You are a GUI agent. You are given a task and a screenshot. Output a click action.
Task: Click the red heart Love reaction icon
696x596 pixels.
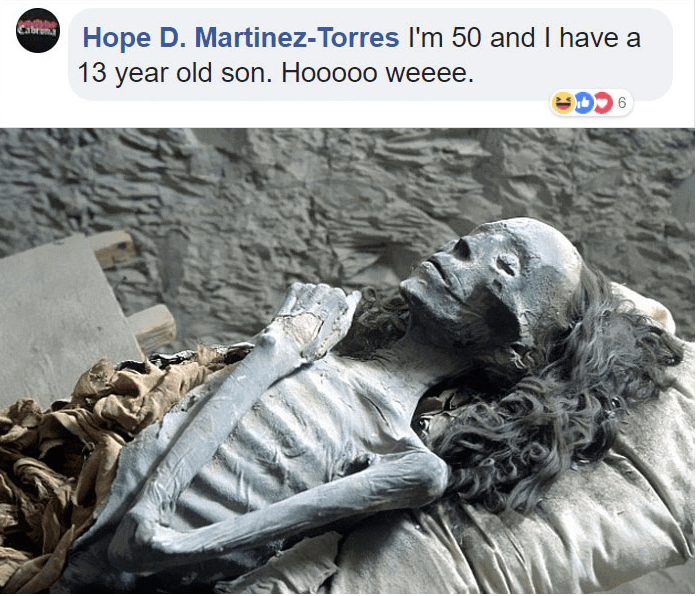603,103
